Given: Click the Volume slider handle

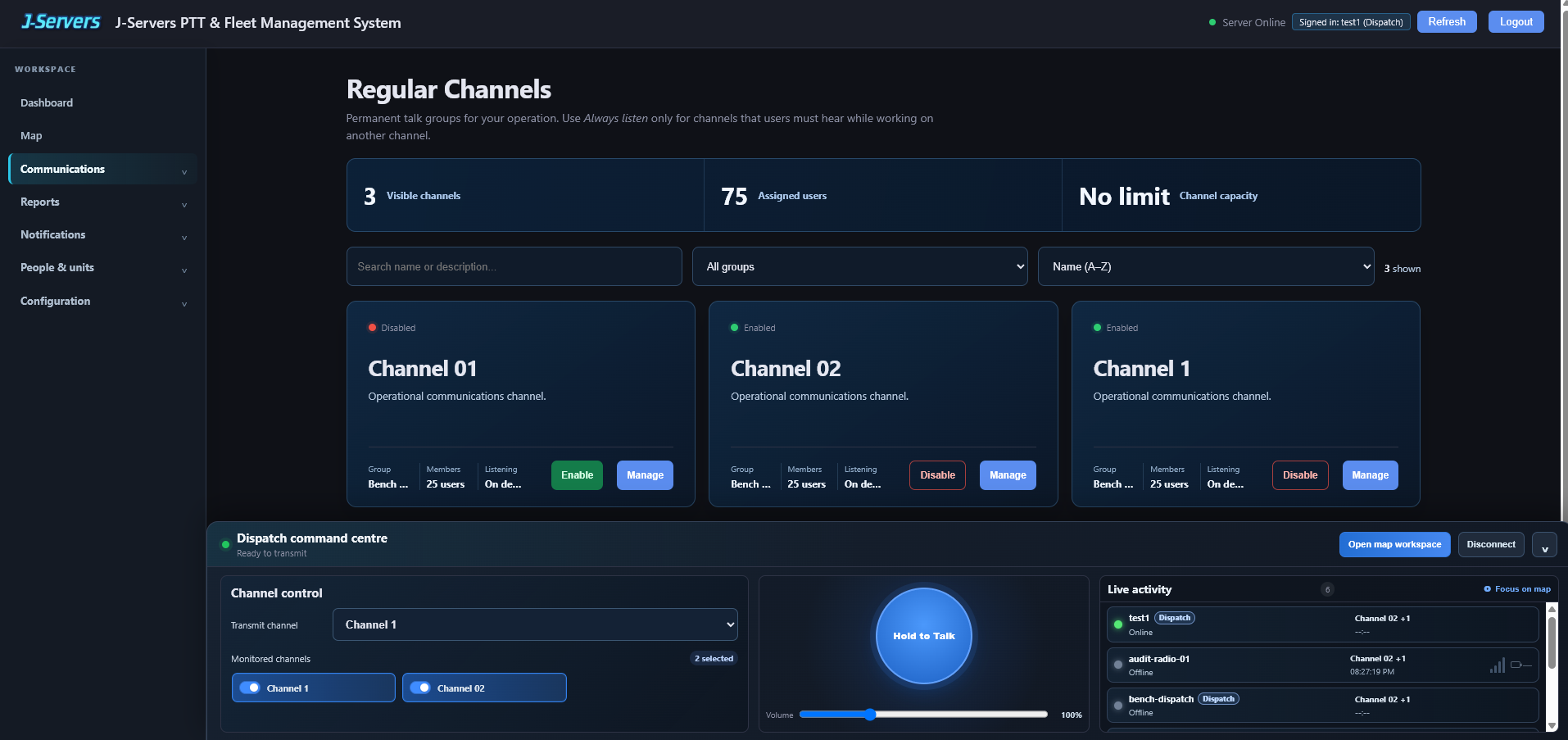Looking at the screenshot, I should (870, 715).
